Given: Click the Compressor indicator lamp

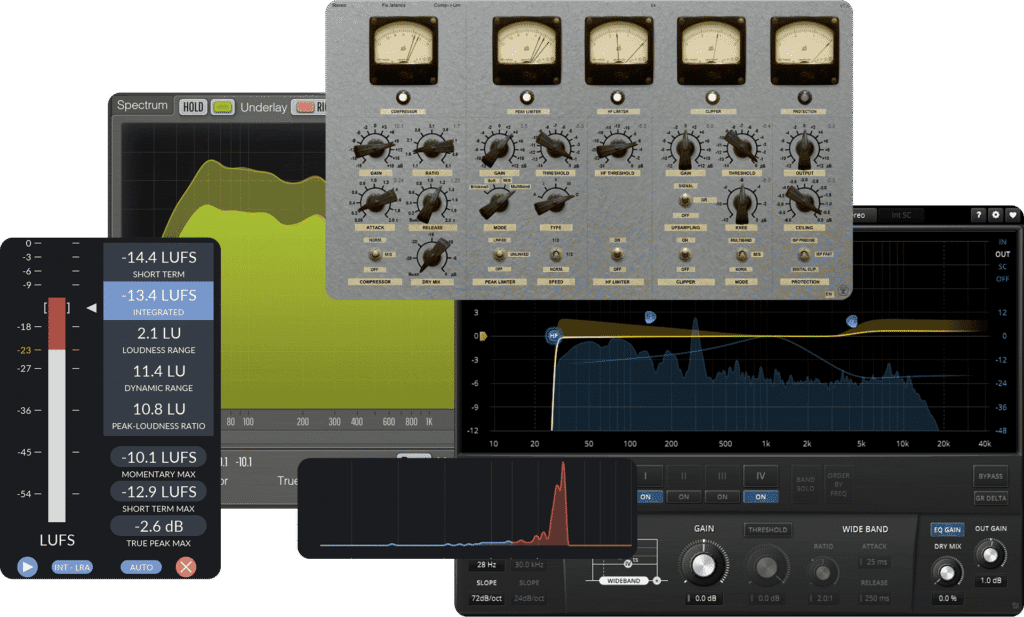Looking at the screenshot, I should pos(404,97).
